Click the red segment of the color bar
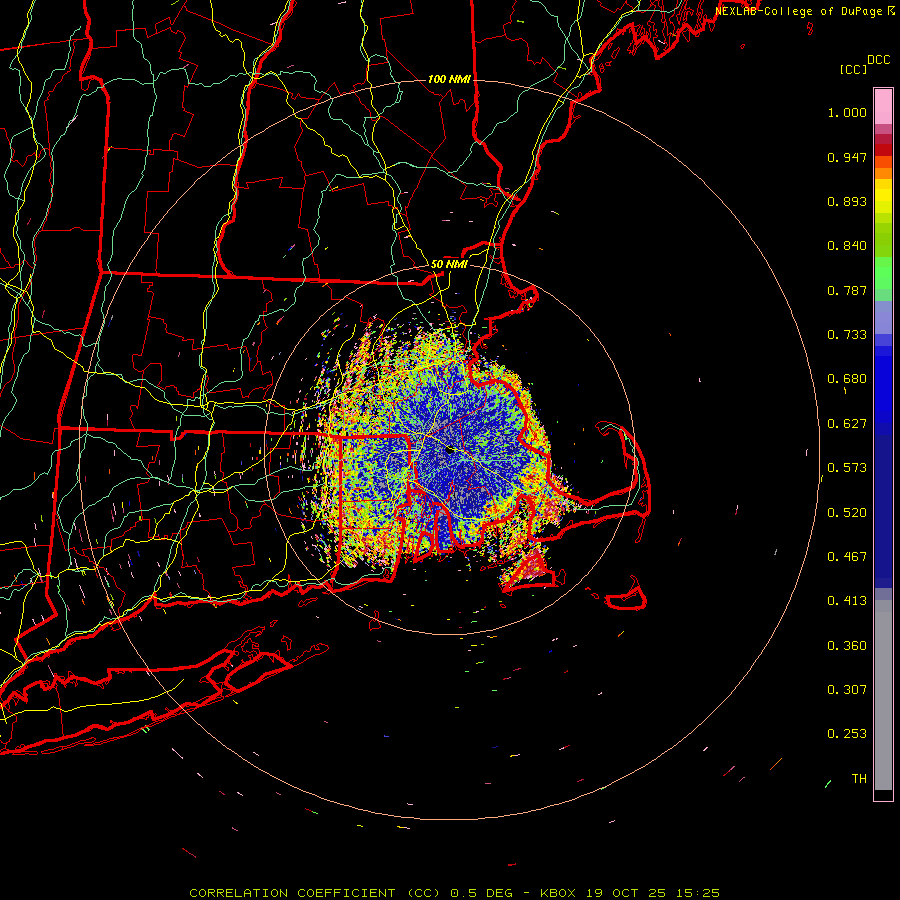The width and height of the screenshot is (900, 900). click(x=883, y=150)
